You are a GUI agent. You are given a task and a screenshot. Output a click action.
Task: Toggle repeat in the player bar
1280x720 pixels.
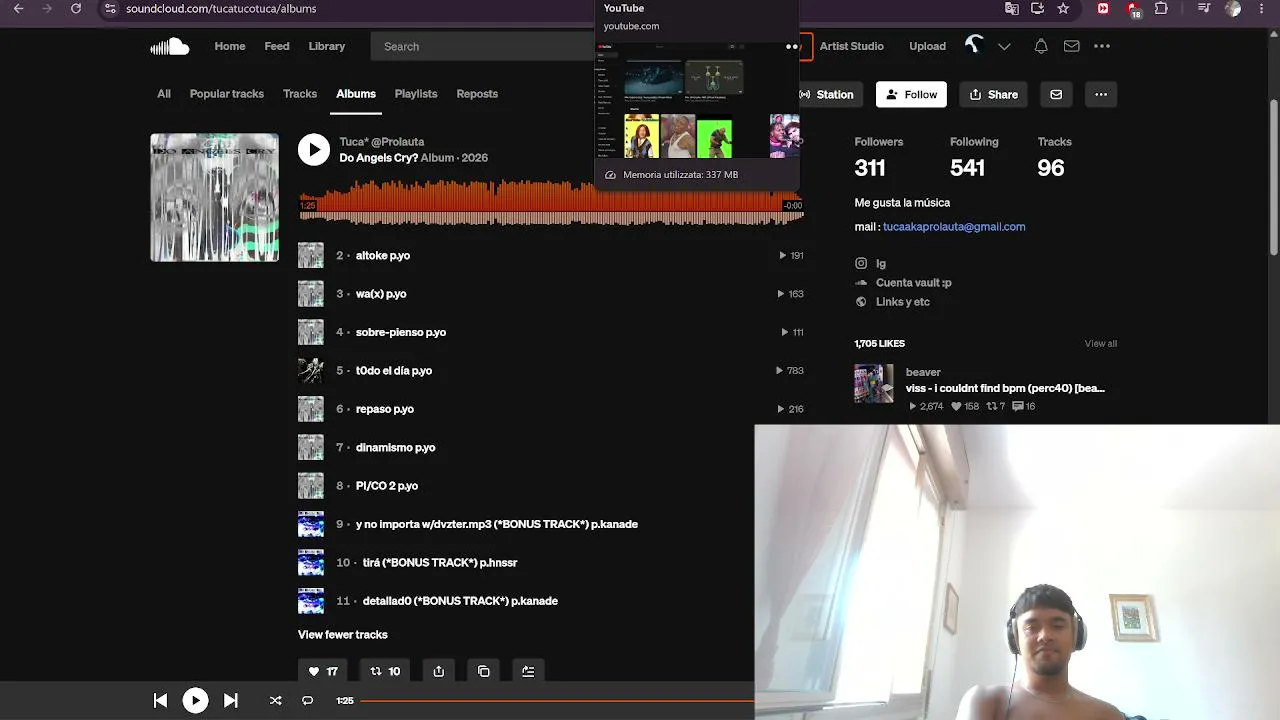pyautogui.click(x=307, y=701)
